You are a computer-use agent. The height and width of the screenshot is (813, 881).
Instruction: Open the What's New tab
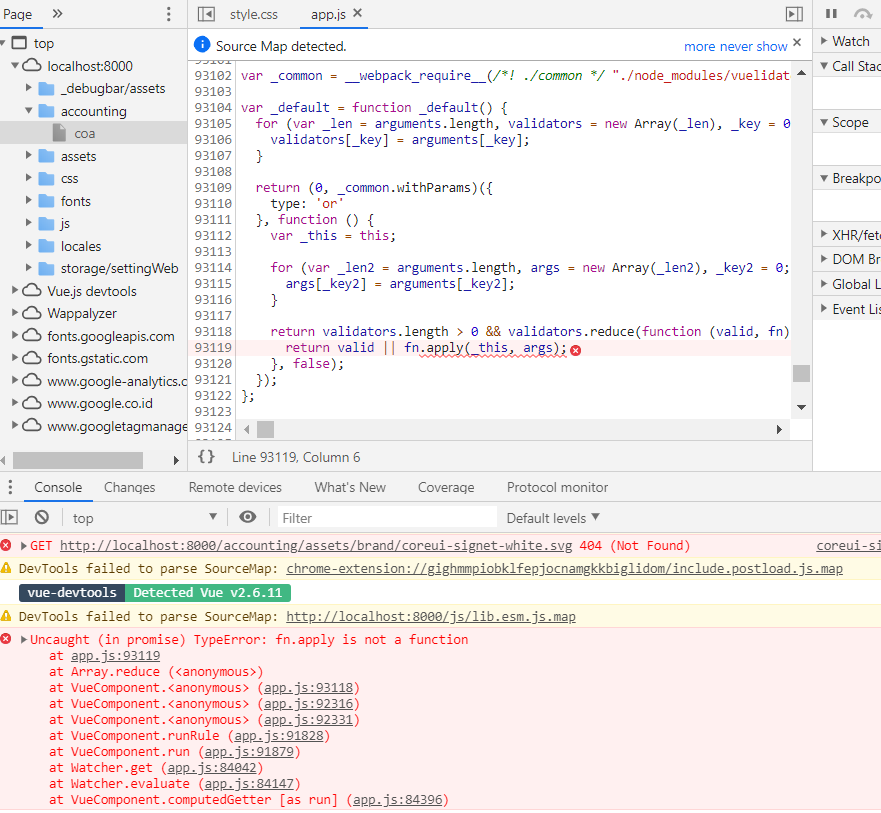[x=350, y=487]
